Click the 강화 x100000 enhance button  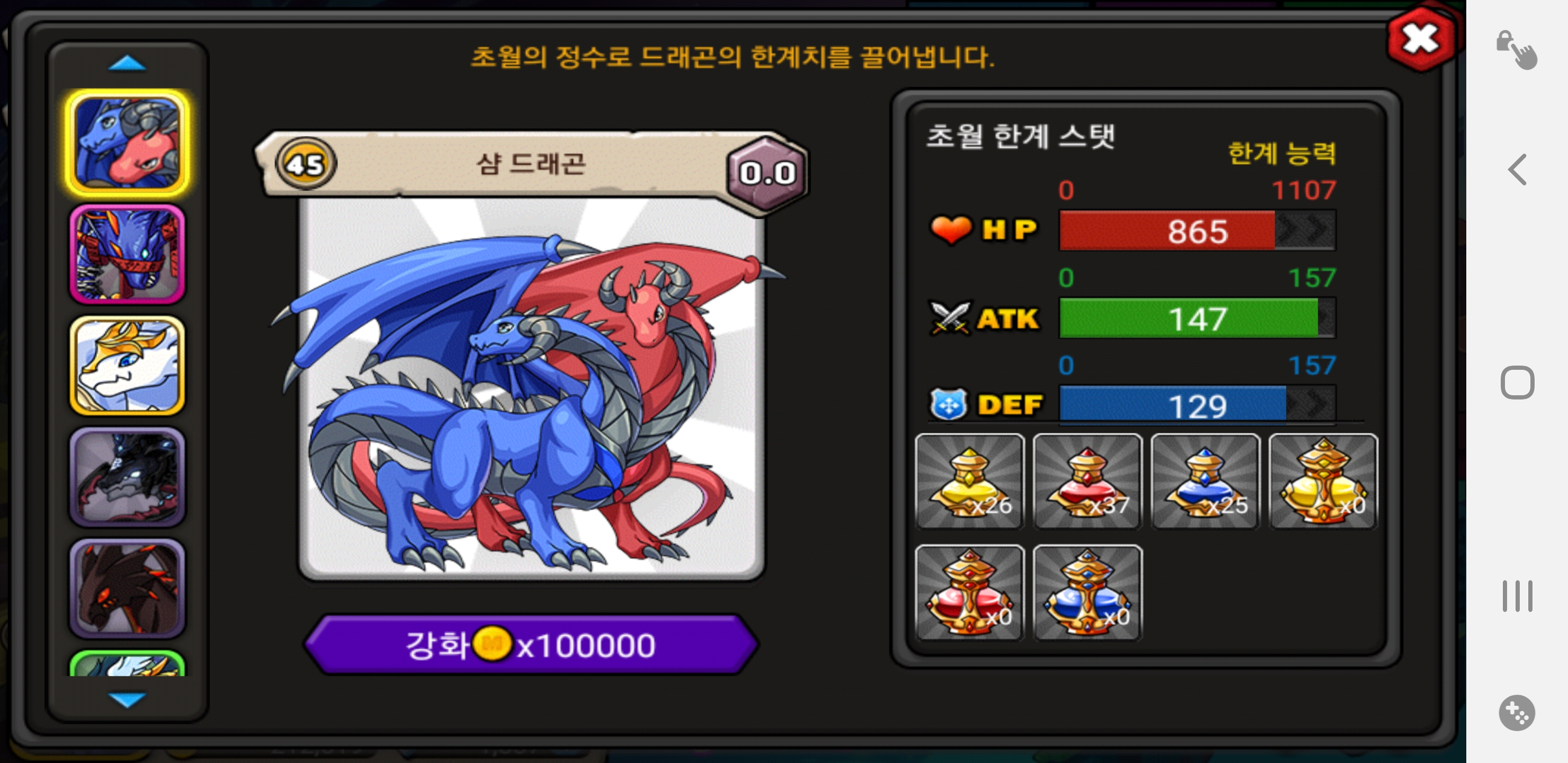[x=531, y=645]
